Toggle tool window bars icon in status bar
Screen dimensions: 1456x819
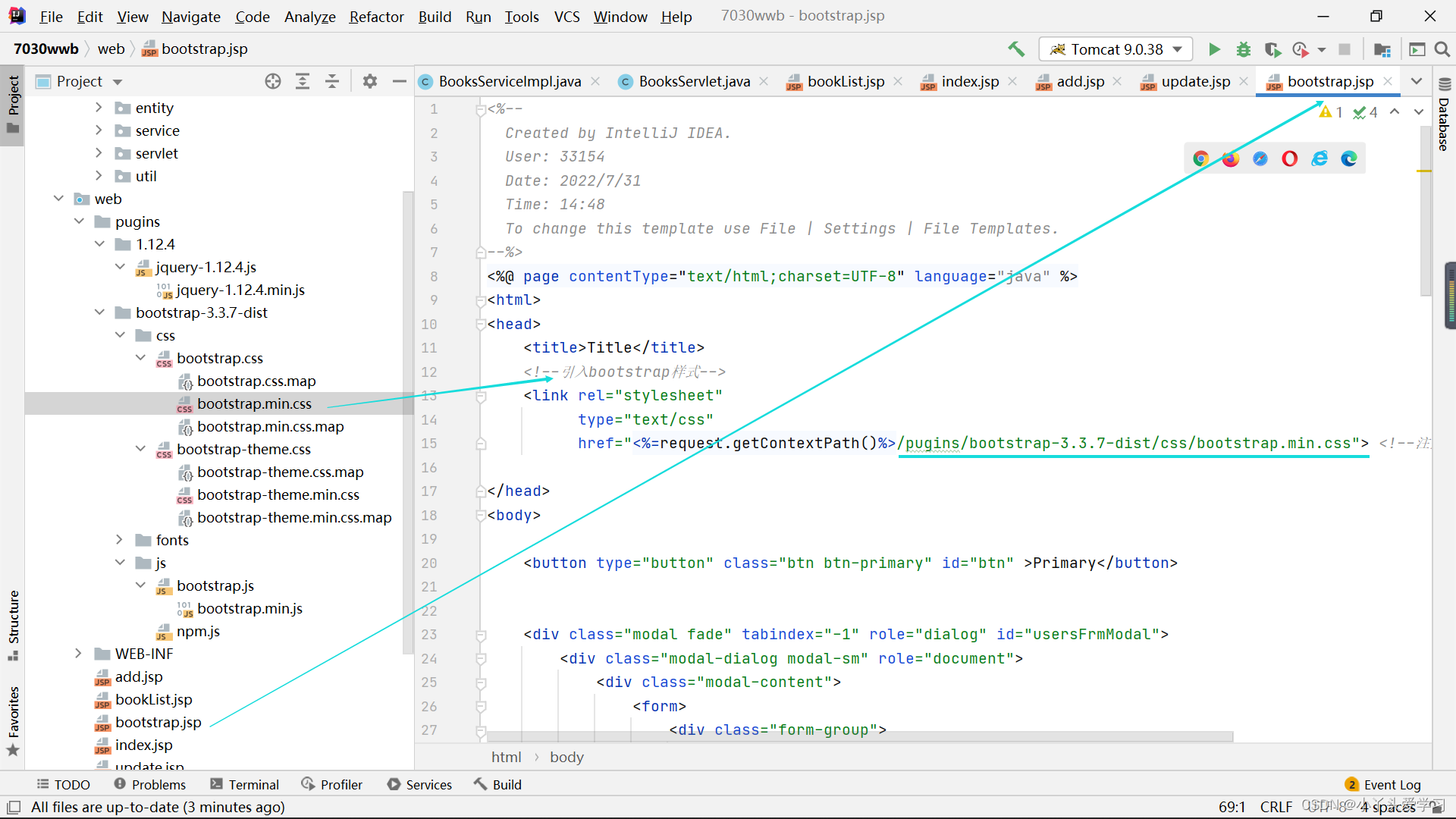(14, 807)
